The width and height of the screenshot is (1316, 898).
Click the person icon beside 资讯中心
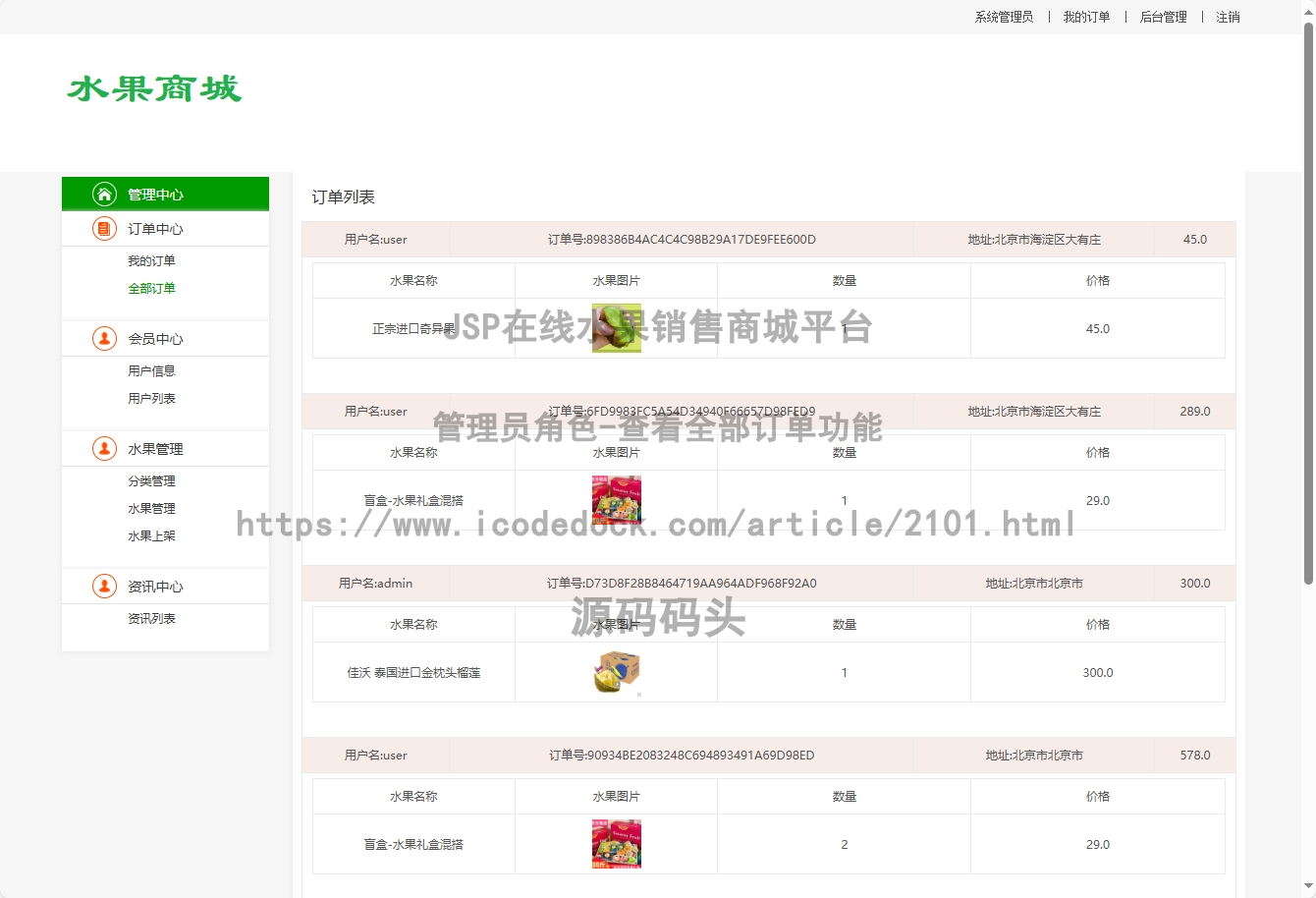(x=104, y=586)
